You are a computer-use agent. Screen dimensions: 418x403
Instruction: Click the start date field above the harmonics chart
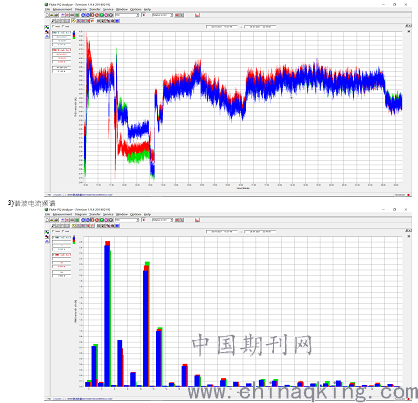click(x=222, y=231)
